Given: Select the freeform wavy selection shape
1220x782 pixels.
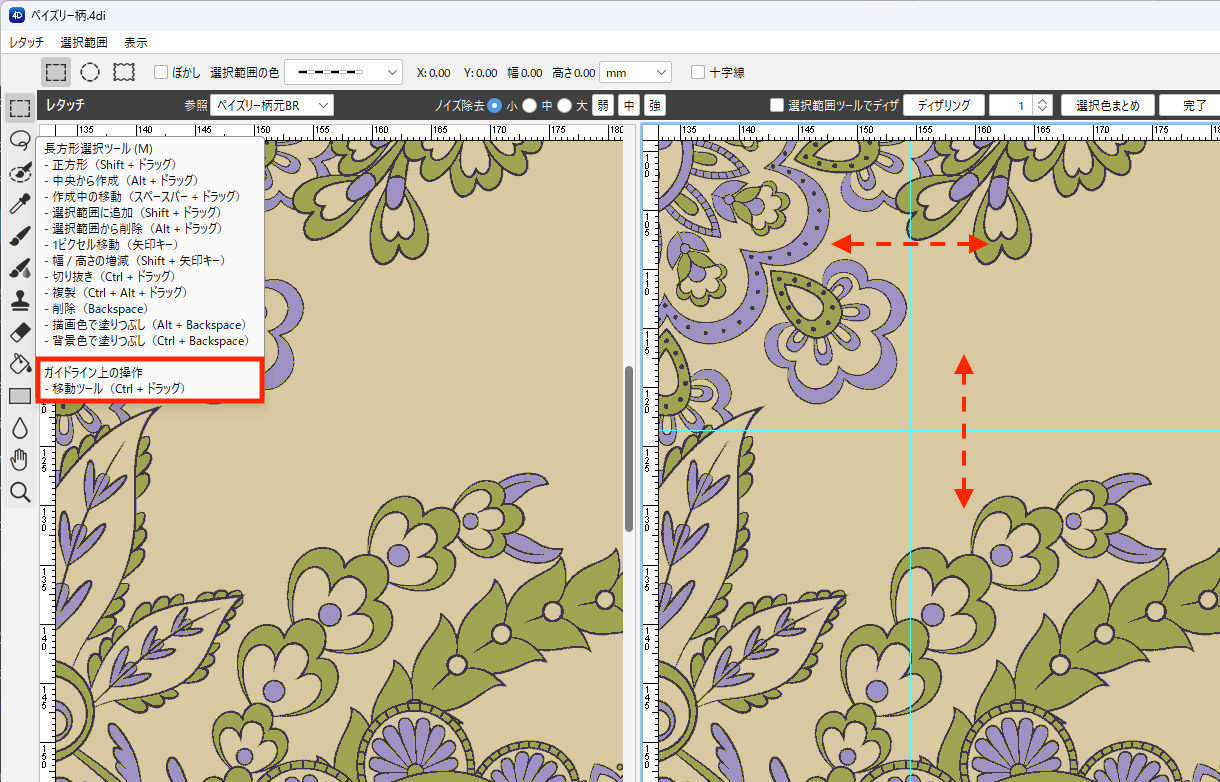Looking at the screenshot, I should [124, 72].
